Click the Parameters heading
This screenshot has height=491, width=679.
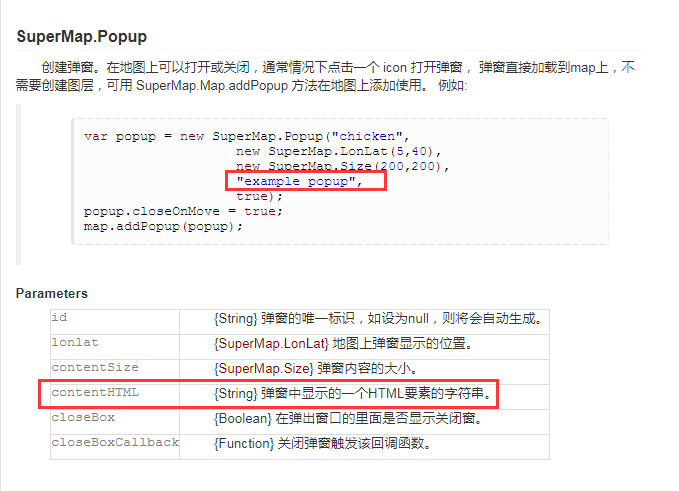point(52,294)
